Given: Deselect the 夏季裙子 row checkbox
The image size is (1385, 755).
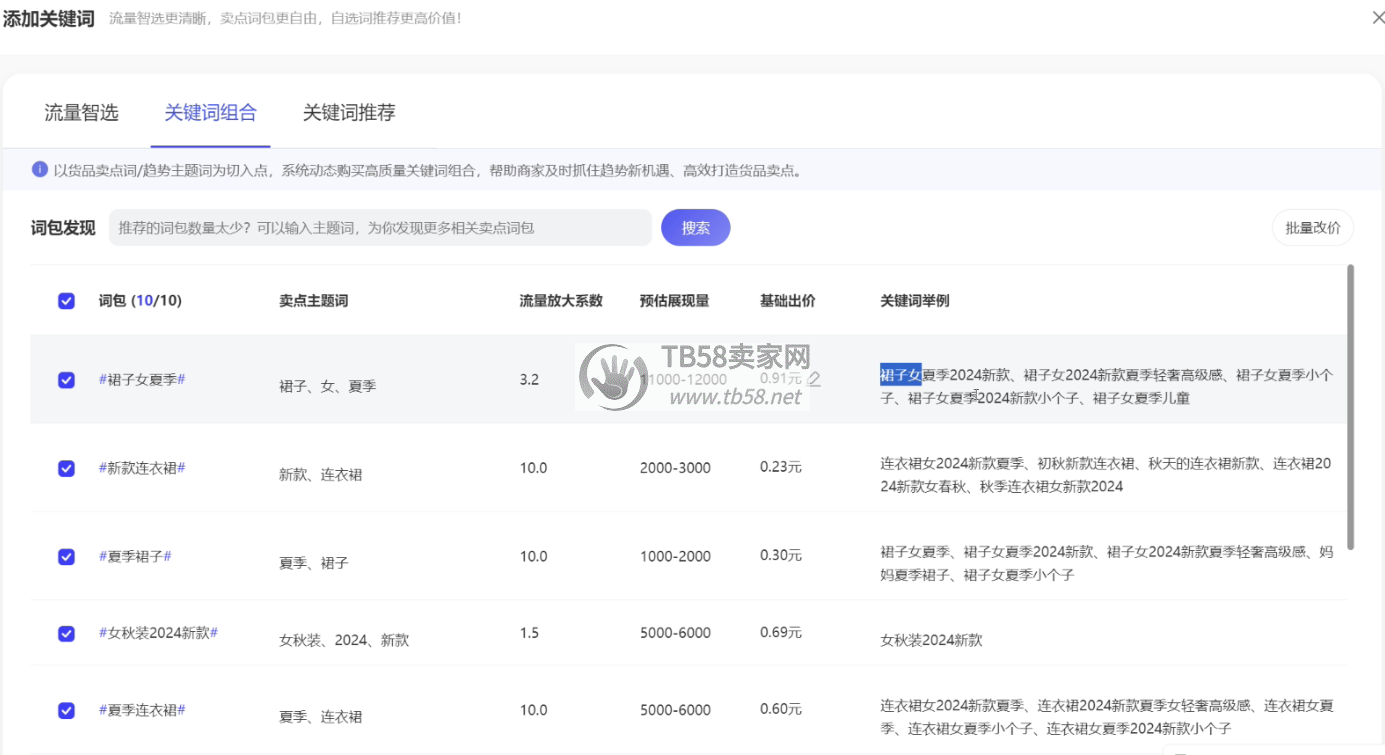Looking at the screenshot, I should pos(66,556).
